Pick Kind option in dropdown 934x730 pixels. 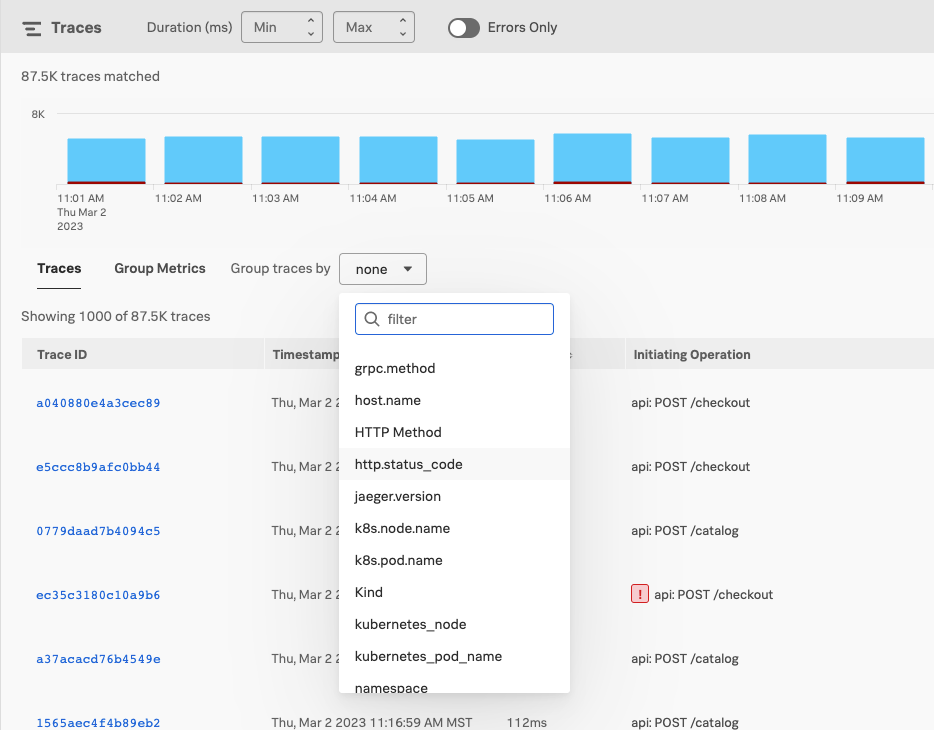pos(454,592)
